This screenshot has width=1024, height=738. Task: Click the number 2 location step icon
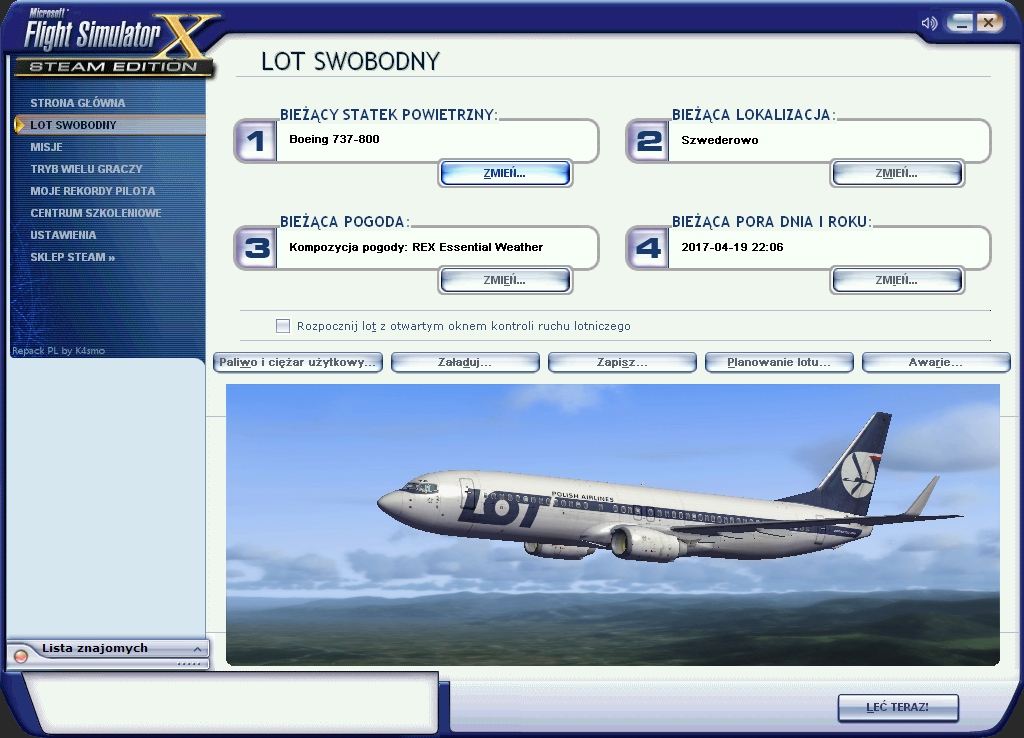coord(648,140)
